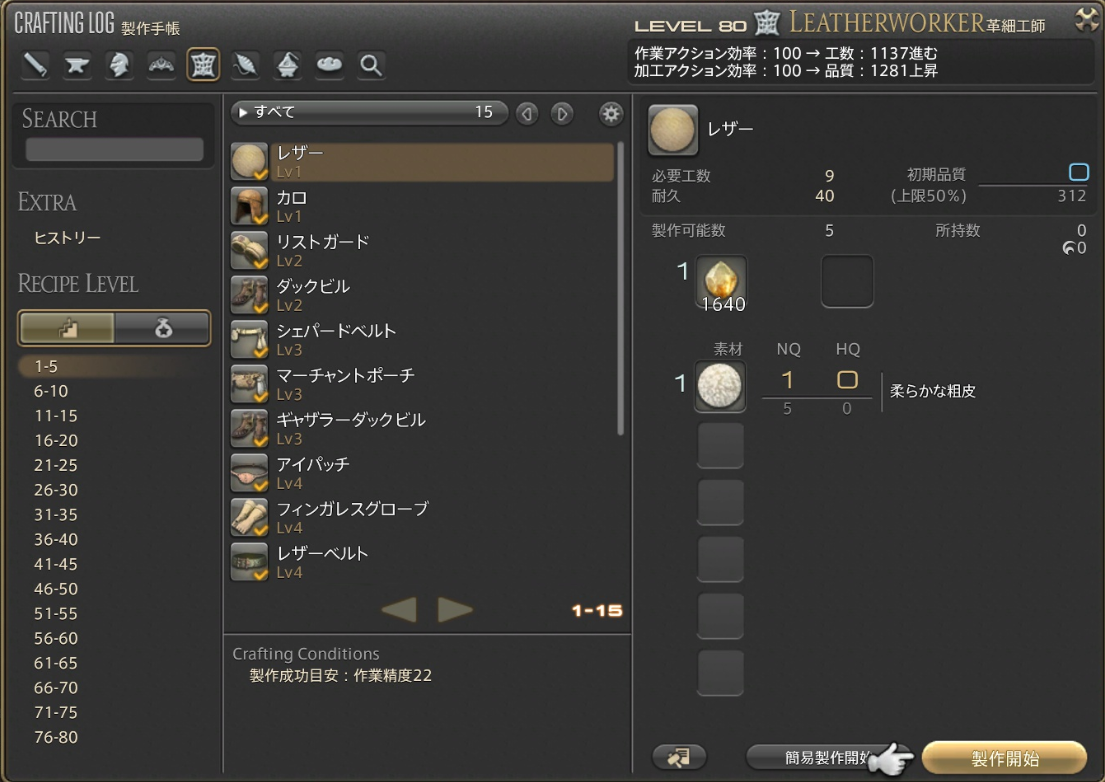The image size is (1105, 782).
Task: Toggle the HQ checkbox for 柔らかな粗皮
Action: click(847, 380)
